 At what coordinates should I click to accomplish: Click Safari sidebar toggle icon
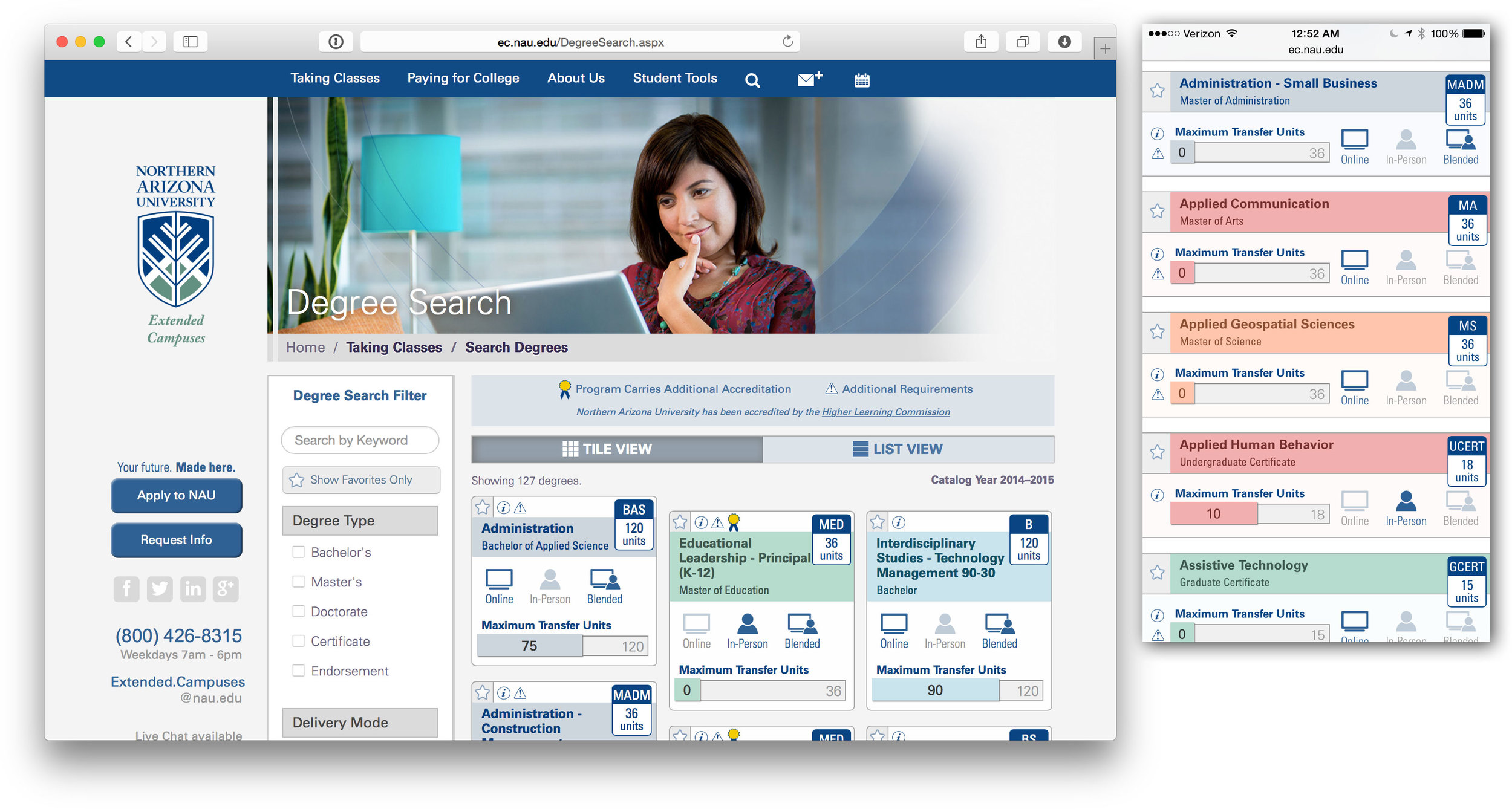click(191, 42)
